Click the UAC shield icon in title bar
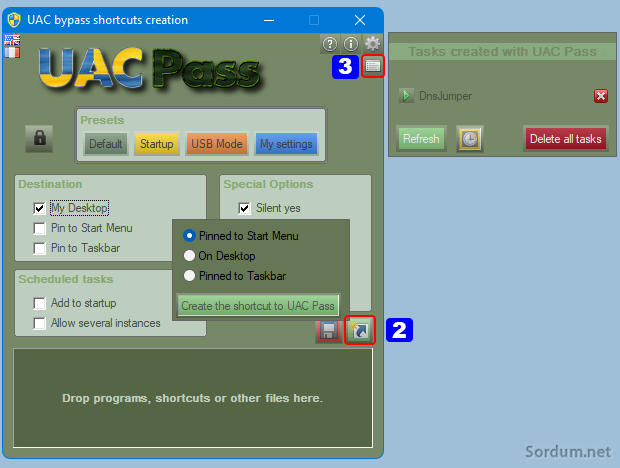620x468 pixels. 14,20
